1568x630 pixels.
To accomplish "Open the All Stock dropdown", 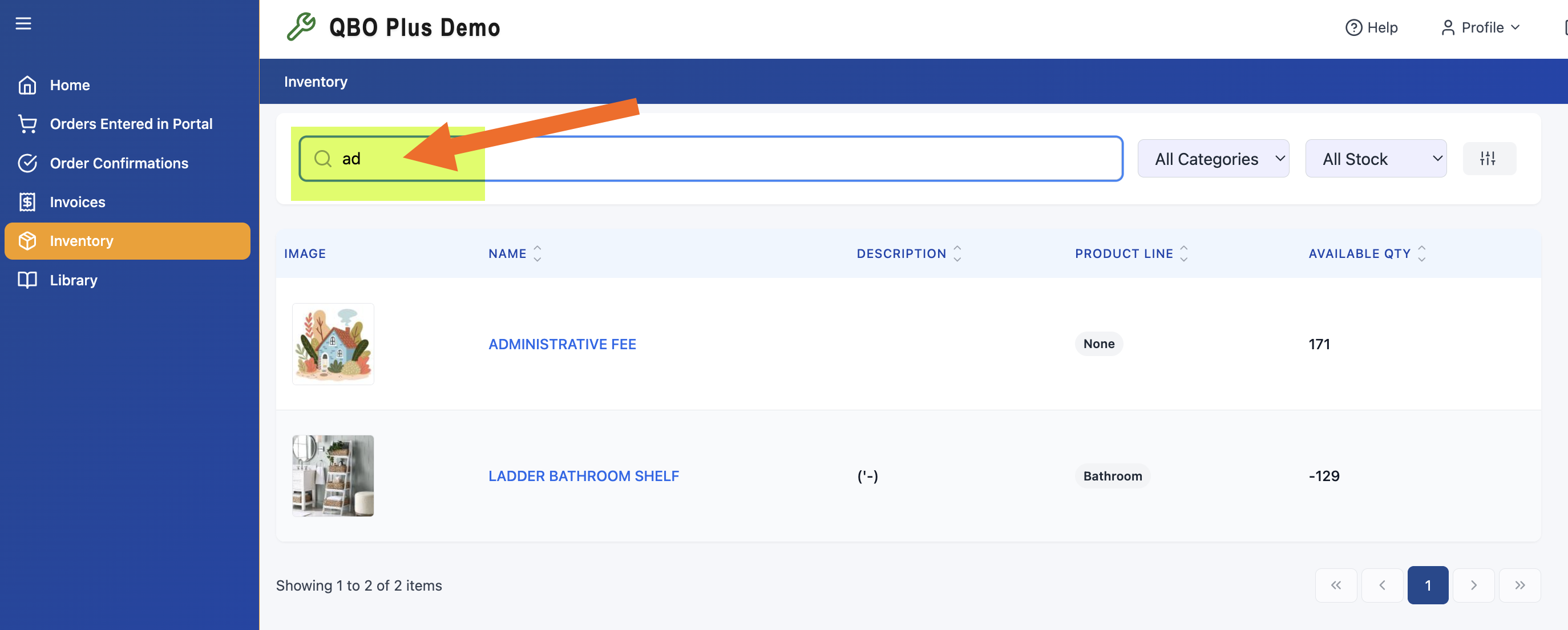I will [x=1375, y=158].
